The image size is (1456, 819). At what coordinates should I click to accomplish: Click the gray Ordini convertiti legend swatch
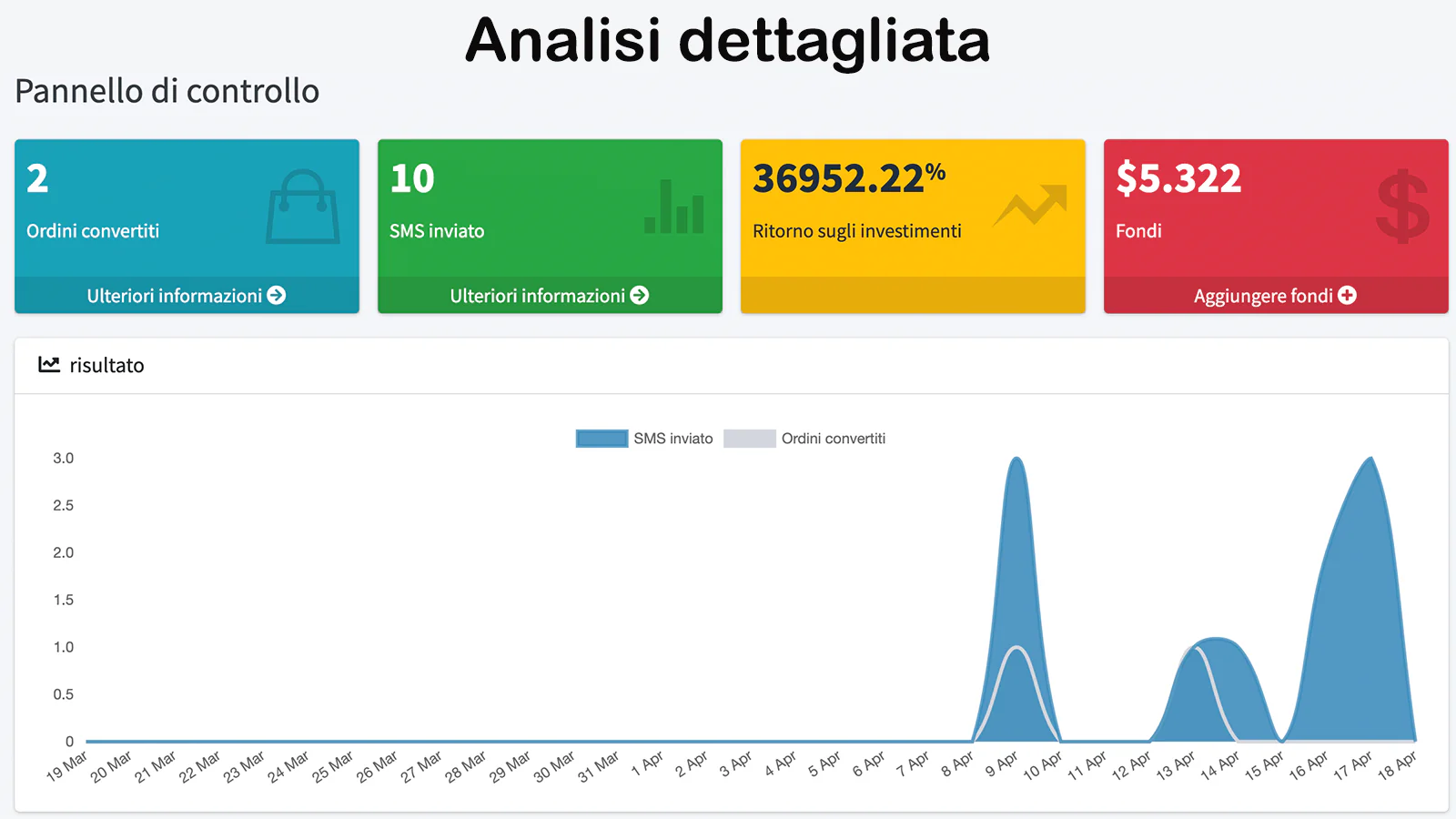coord(750,439)
